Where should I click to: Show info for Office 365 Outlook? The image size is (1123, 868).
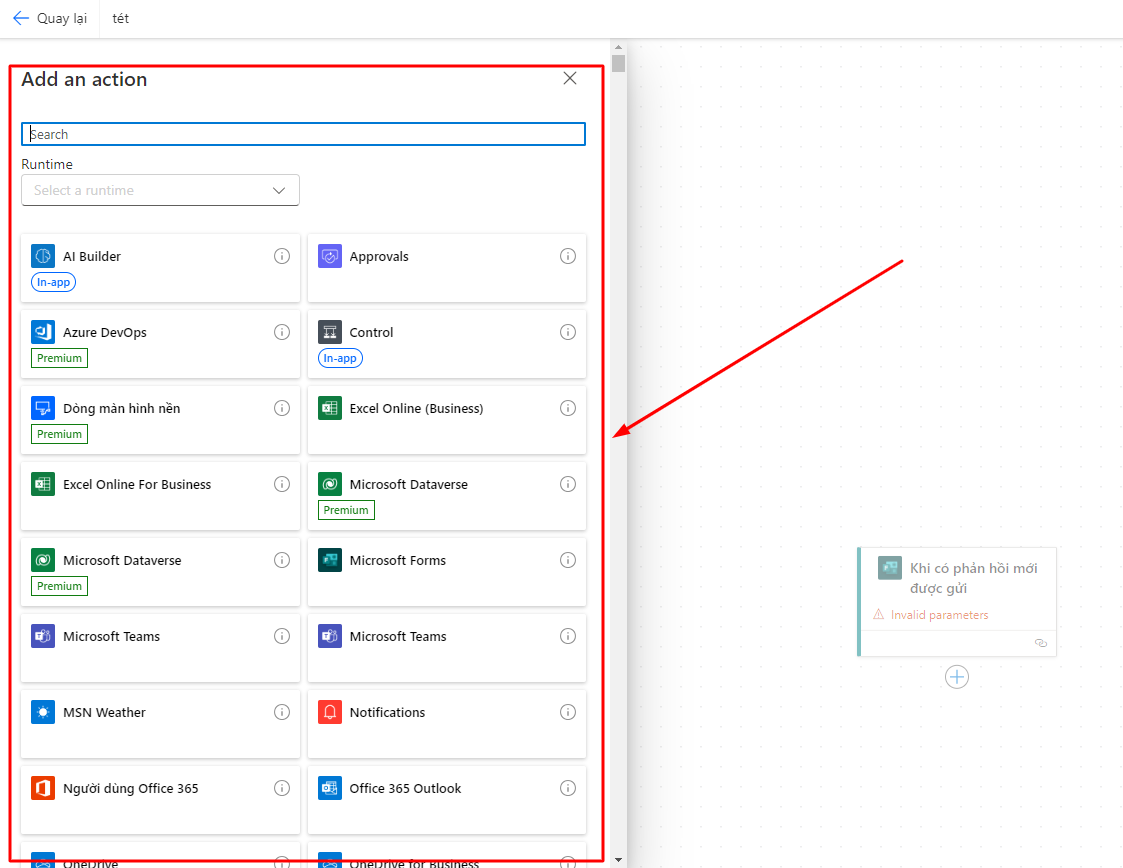[568, 788]
